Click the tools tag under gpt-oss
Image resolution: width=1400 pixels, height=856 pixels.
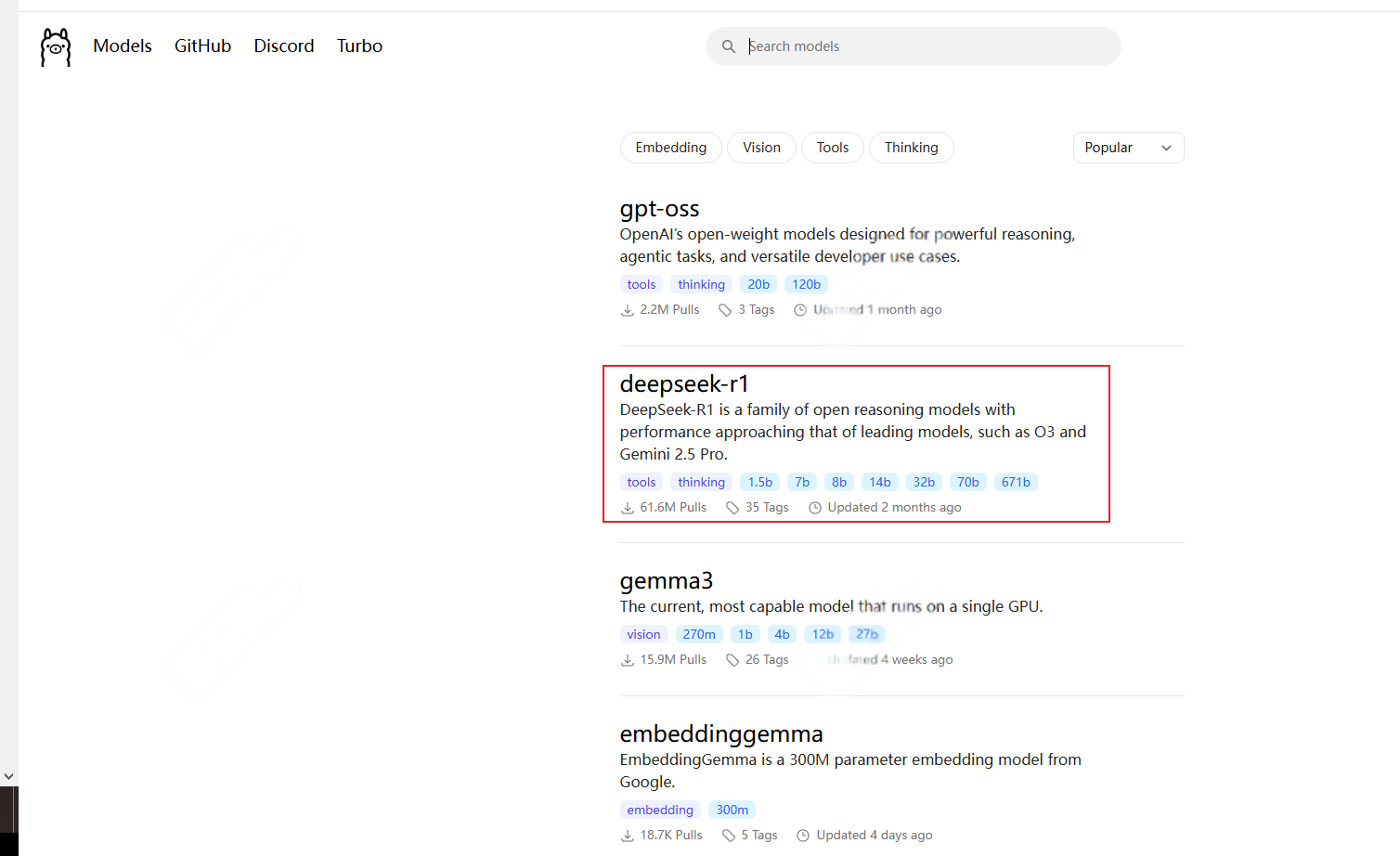(642, 285)
